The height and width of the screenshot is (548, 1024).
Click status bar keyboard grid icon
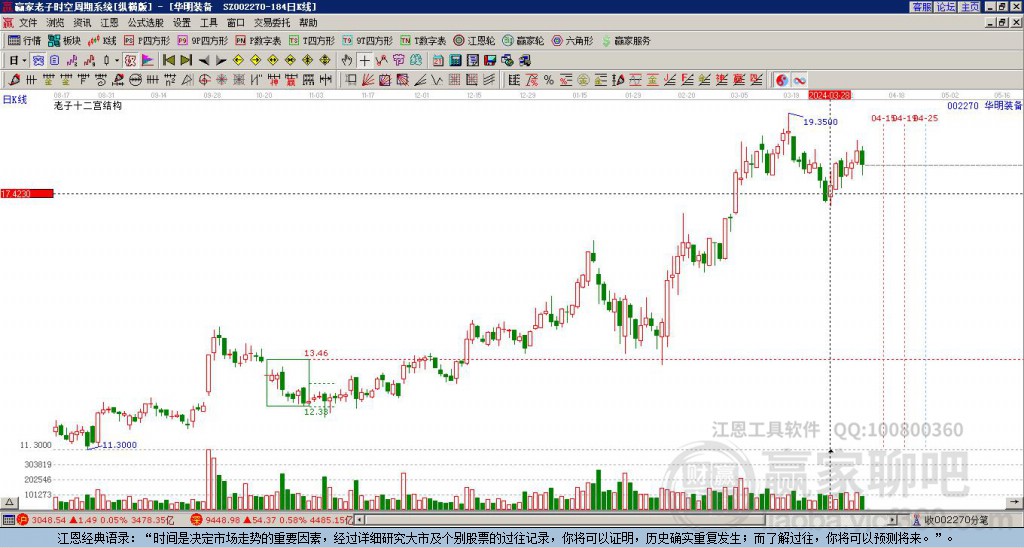(8, 520)
